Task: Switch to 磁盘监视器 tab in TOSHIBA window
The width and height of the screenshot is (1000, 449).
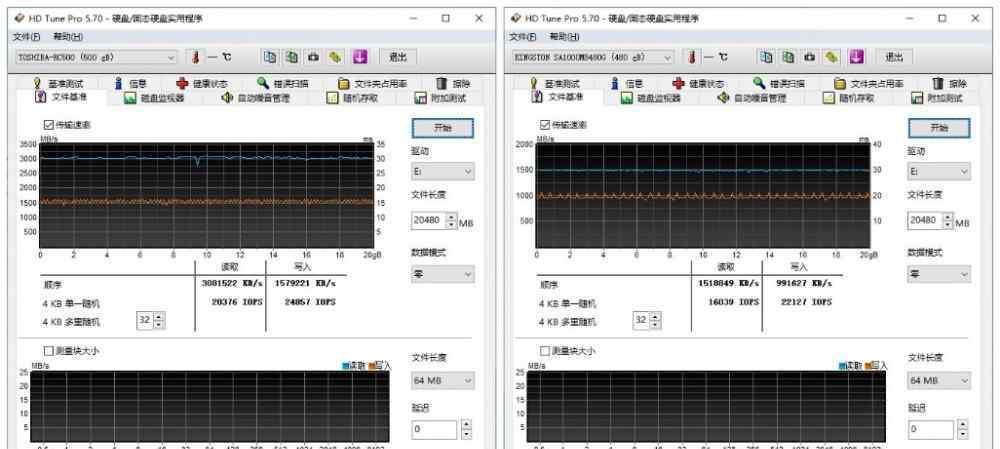Action: pos(154,98)
